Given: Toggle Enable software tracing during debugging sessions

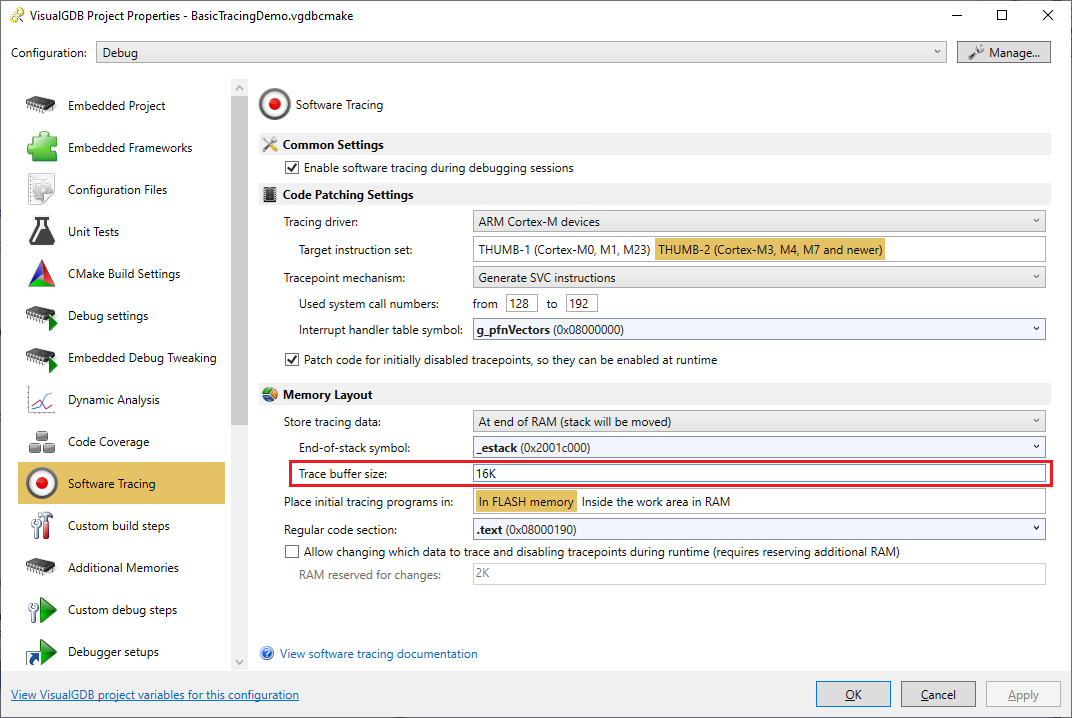Looking at the screenshot, I should click(x=292, y=168).
